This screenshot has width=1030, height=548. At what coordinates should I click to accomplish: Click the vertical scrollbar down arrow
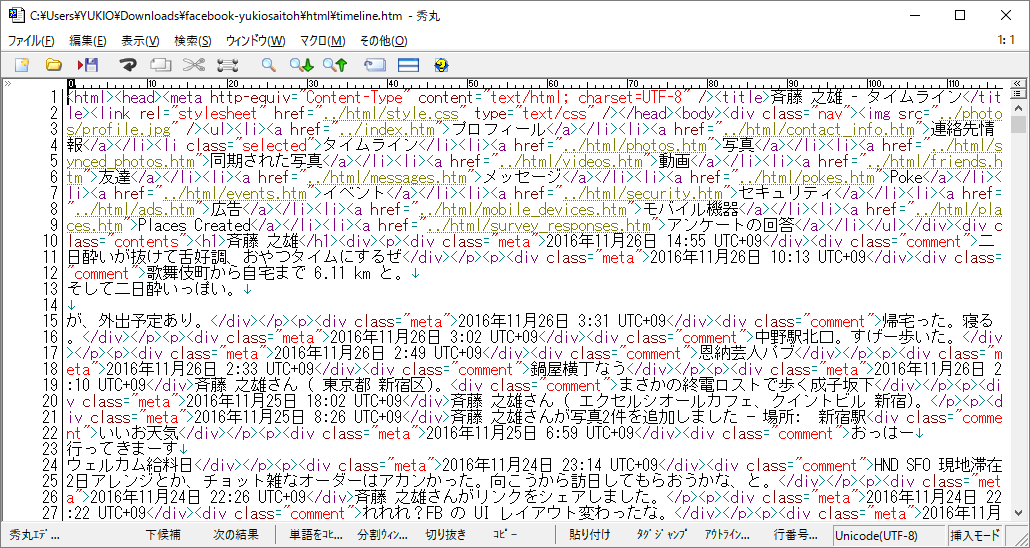click(1018, 513)
